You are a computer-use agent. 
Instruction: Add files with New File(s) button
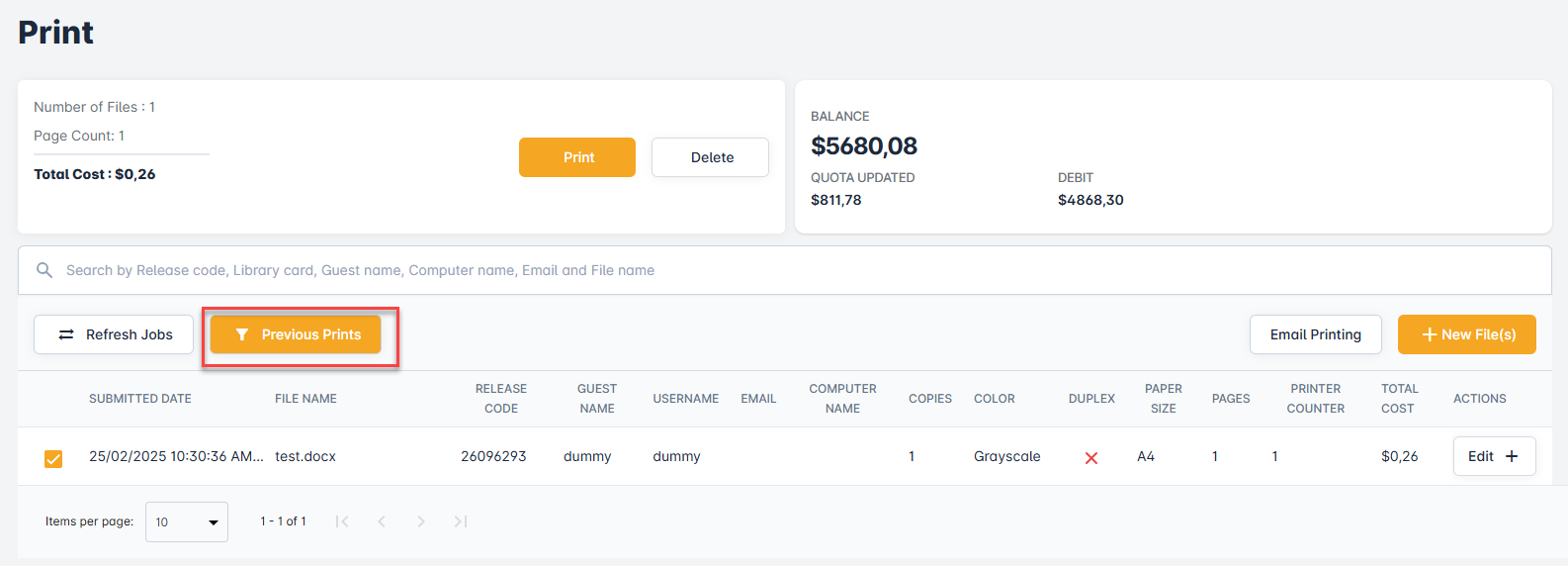pos(1466,334)
